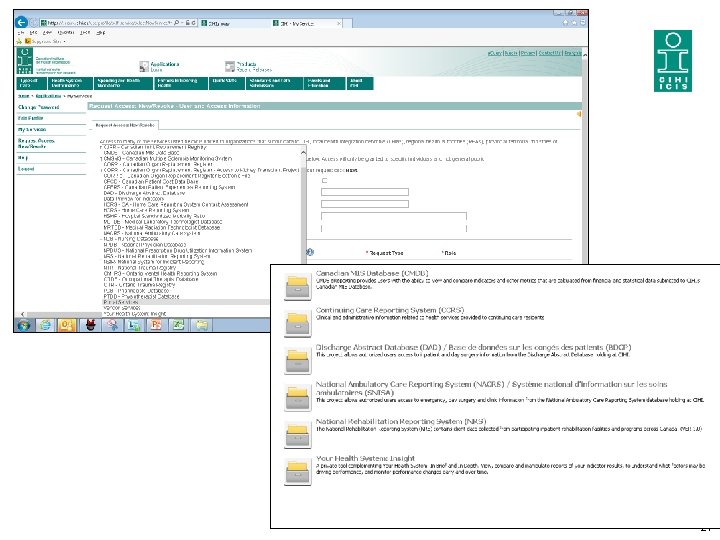This screenshot has height=540, width=720.
Task: Open Continuing Care Reporting System folder icon
Action: 298,323
